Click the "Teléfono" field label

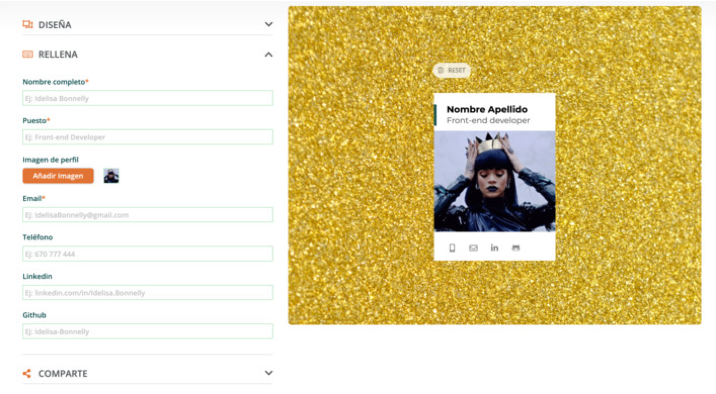click(x=37, y=237)
